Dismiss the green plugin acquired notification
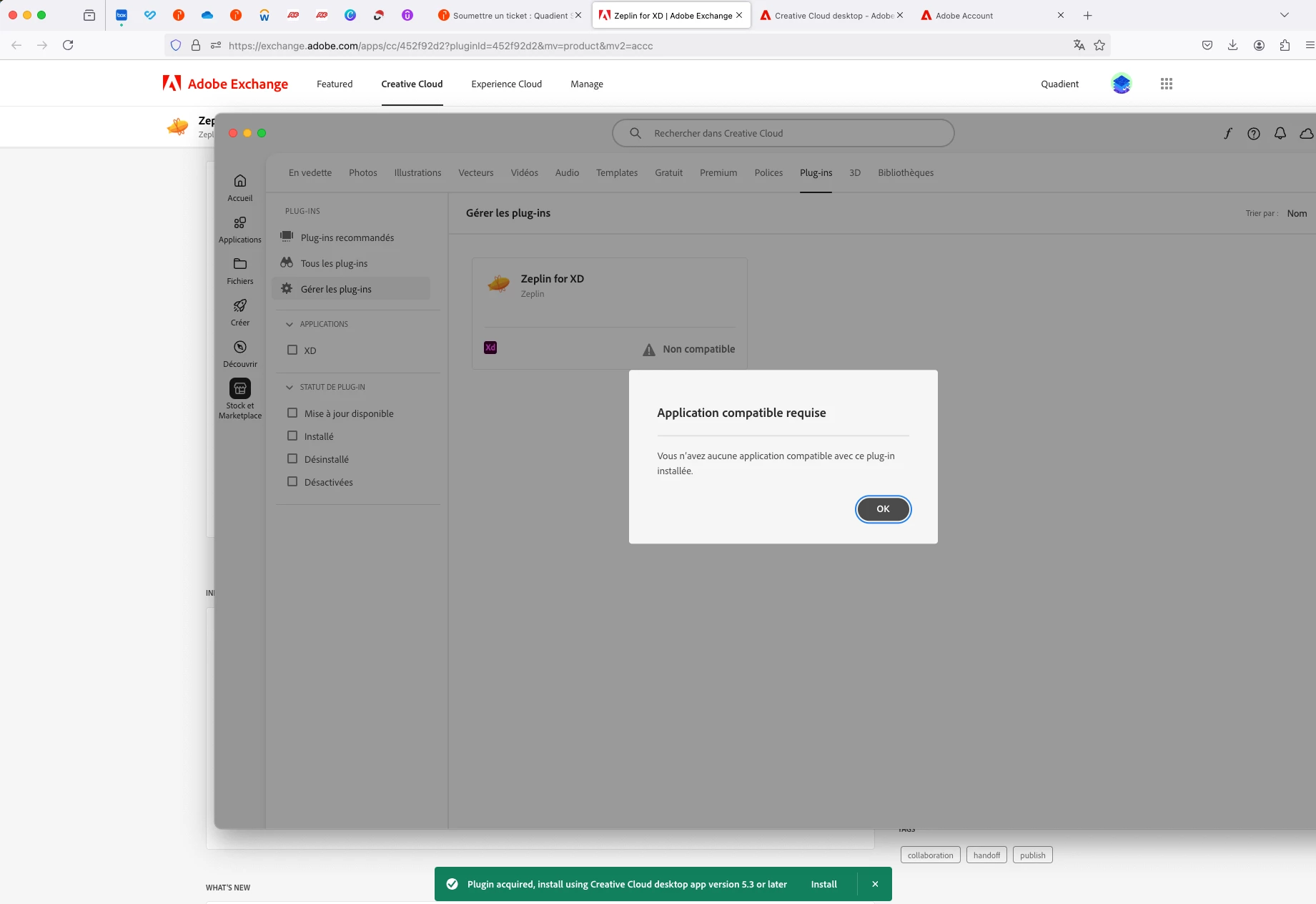The width and height of the screenshot is (1316, 904). [875, 884]
